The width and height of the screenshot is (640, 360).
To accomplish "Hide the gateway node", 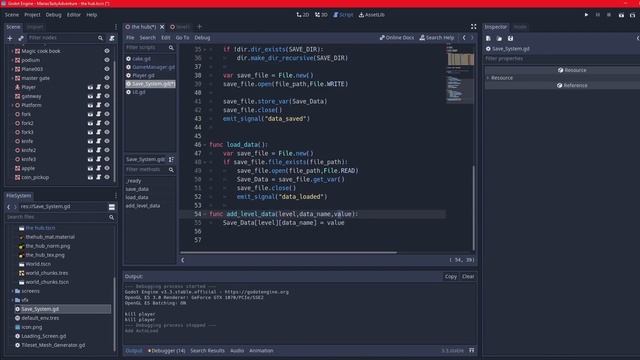I will click(107, 96).
